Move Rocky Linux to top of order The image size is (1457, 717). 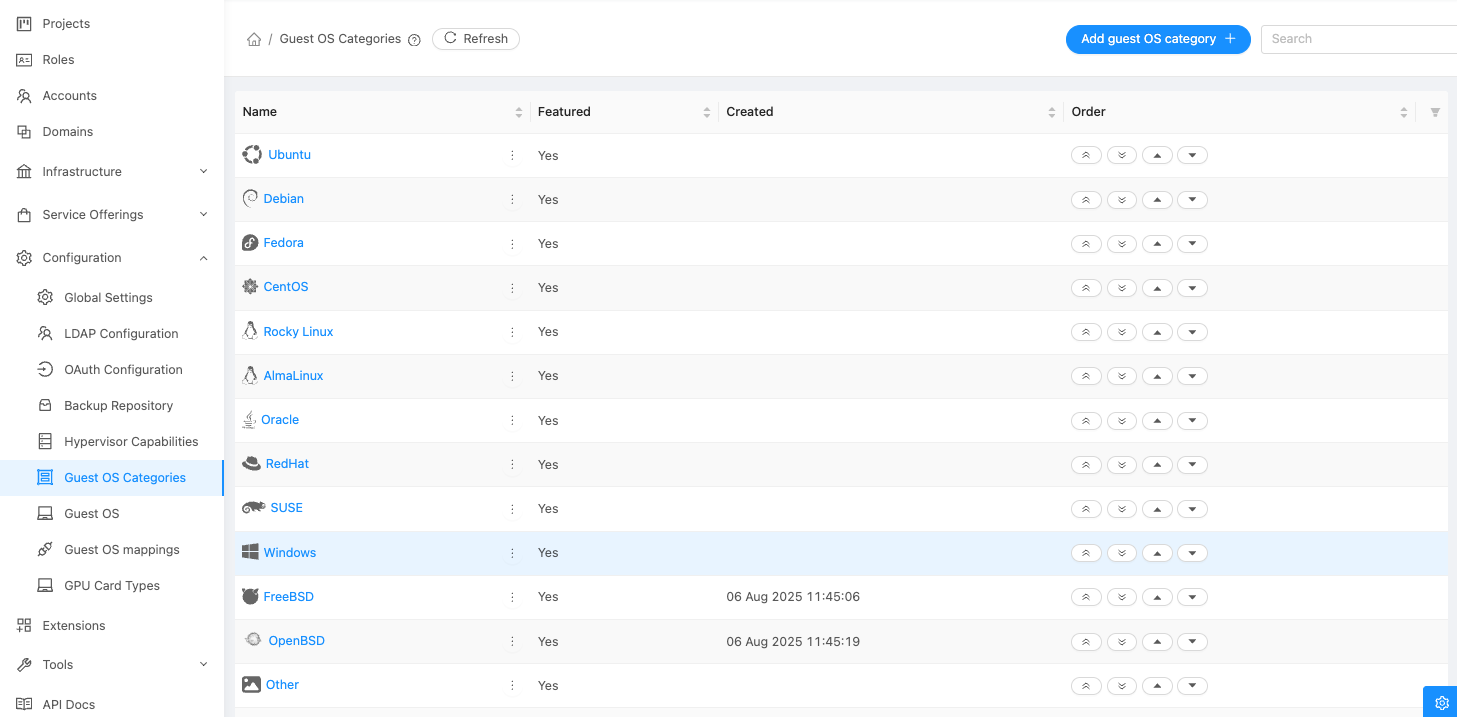coord(1086,331)
